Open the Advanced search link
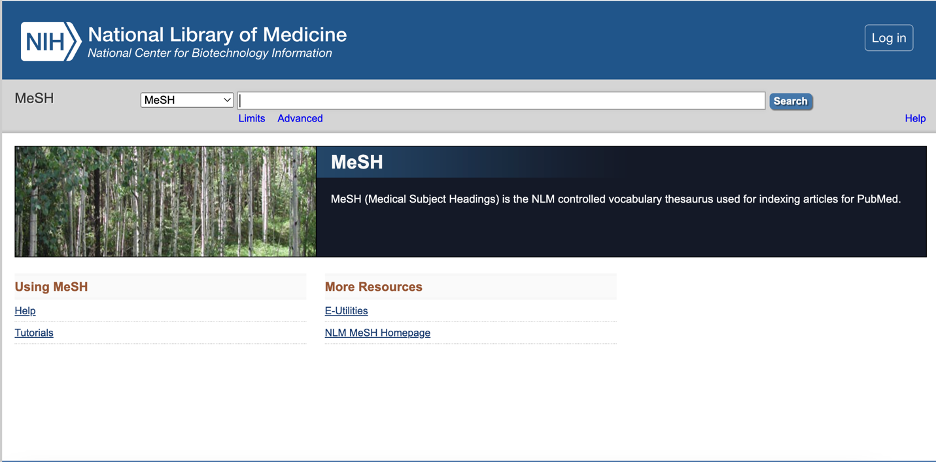The height and width of the screenshot is (462, 936). coord(300,118)
